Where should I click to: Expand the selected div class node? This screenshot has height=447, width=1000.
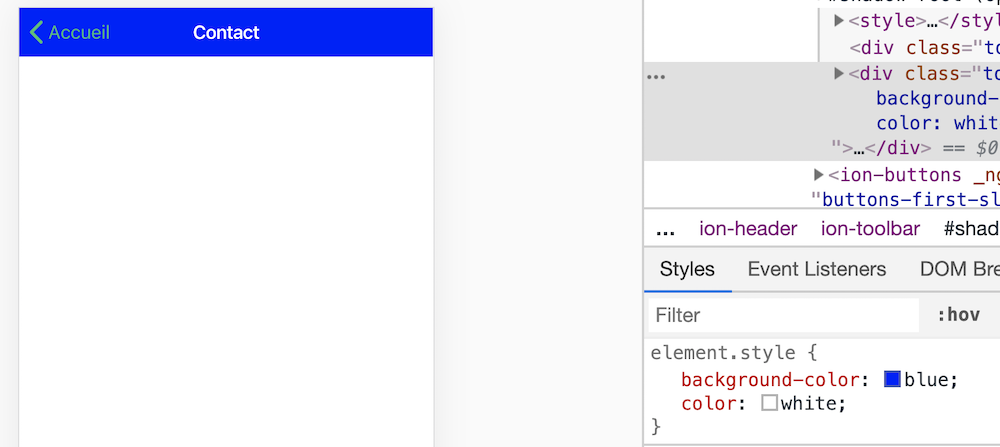[839, 73]
